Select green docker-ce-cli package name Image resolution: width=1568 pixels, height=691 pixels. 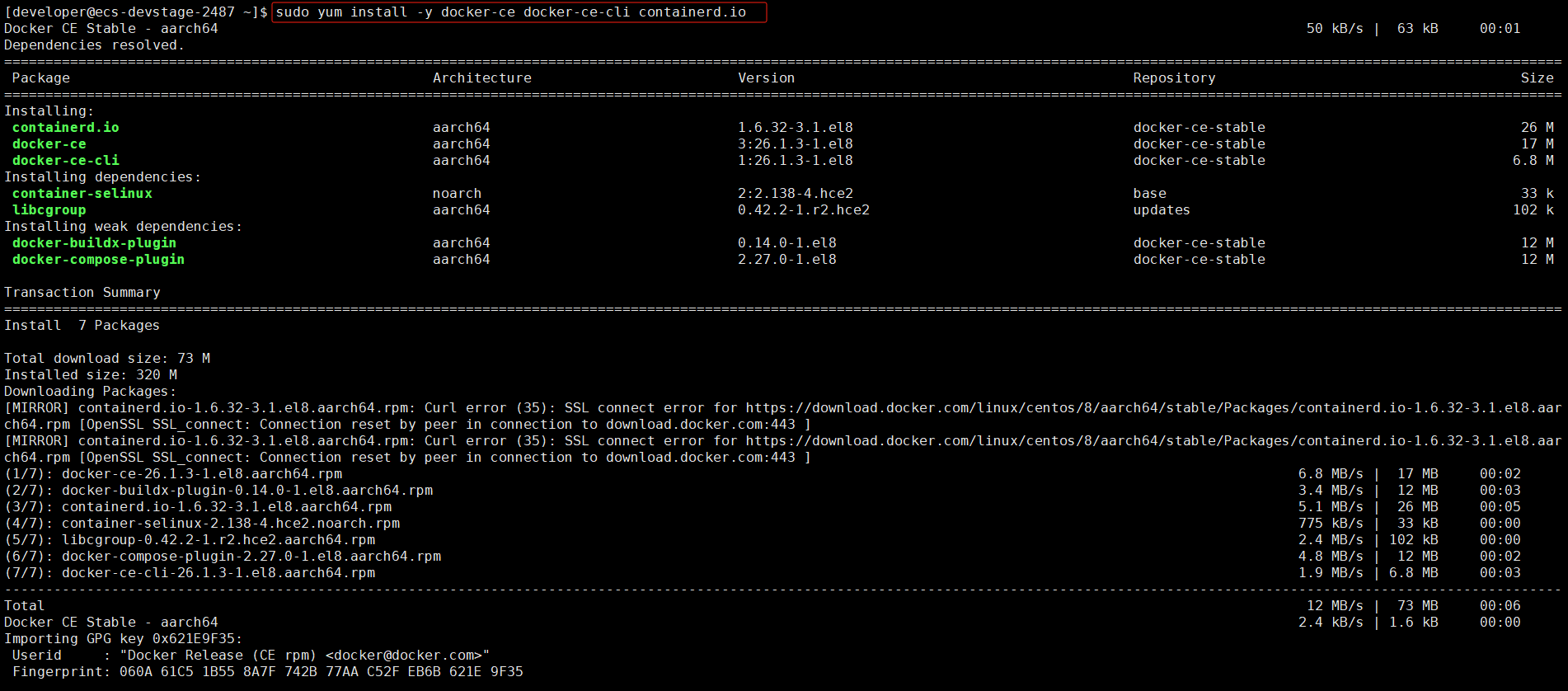pyautogui.click(x=66, y=161)
